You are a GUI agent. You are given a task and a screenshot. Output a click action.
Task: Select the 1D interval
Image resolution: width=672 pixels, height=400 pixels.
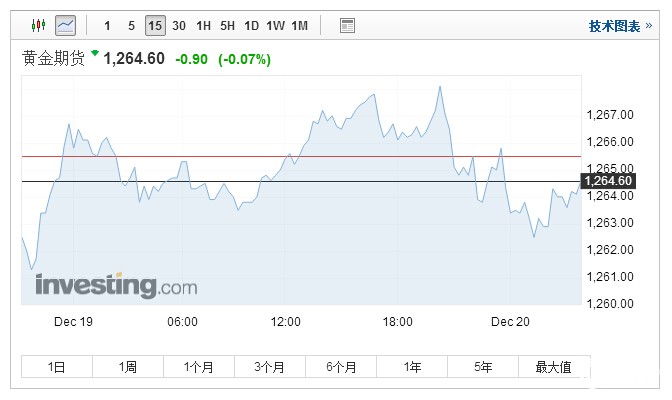pos(251,25)
